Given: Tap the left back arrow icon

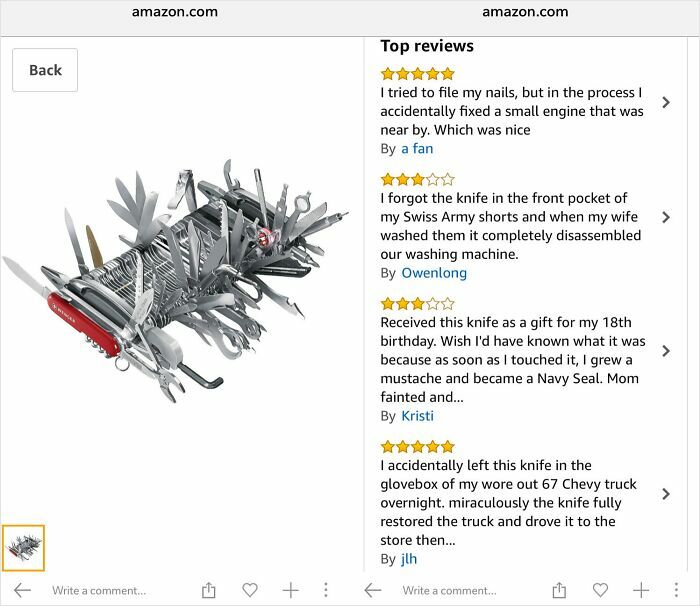Looking at the screenshot, I should tap(22, 590).
